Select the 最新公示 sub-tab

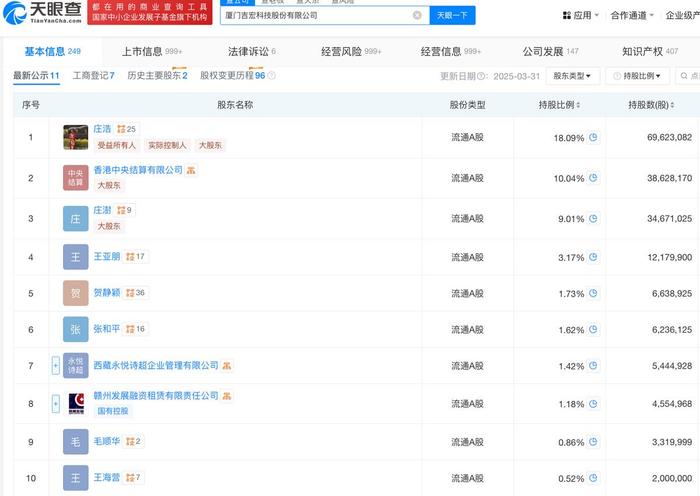pos(36,75)
